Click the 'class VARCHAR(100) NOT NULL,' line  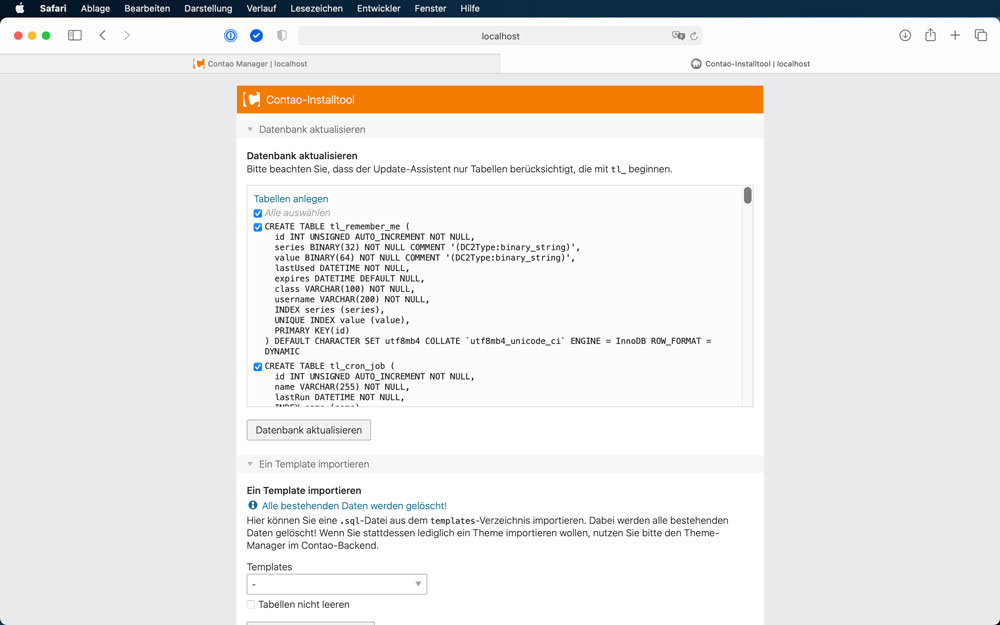[x=344, y=289]
